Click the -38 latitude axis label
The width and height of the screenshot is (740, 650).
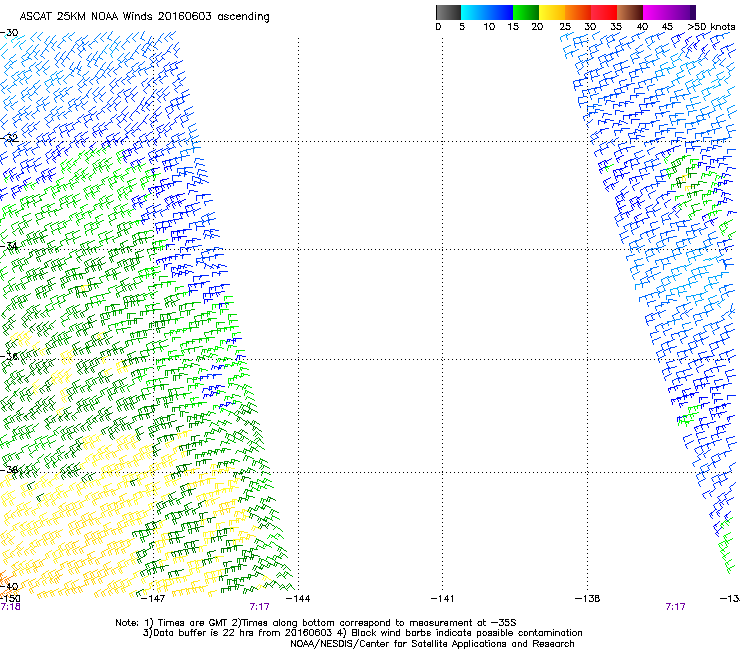coord(9,470)
